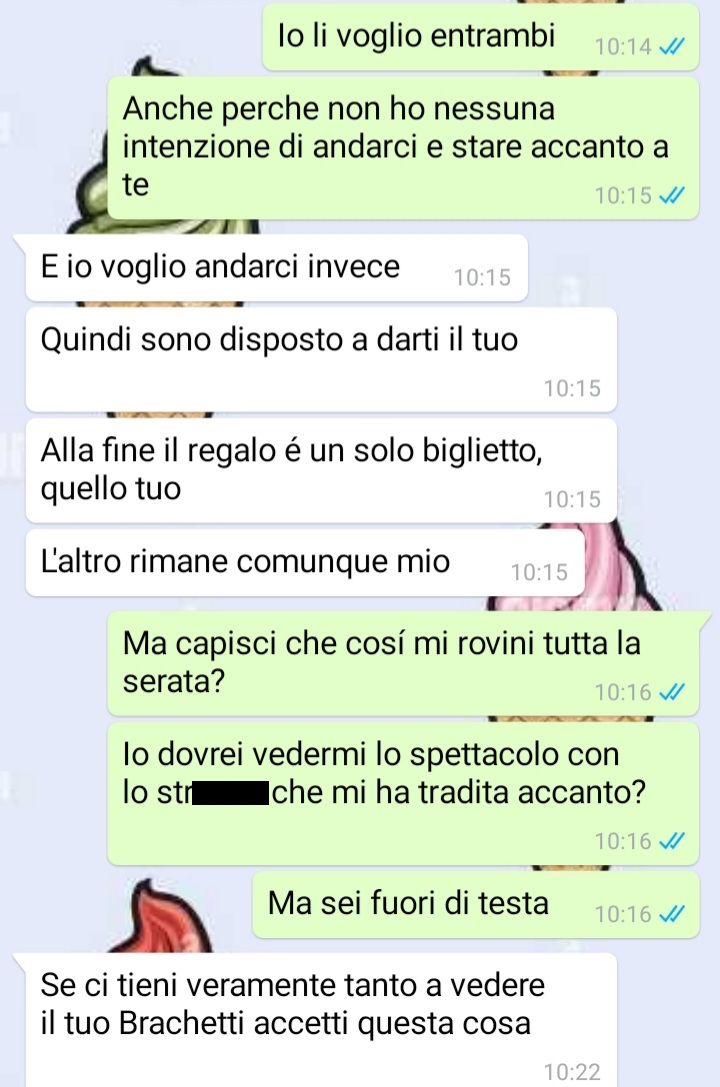The width and height of the screenshot is (720, 1087).
Task: Tap the bubble 'L'altro rimane comunque mio'
Action: tap(305, 562)
